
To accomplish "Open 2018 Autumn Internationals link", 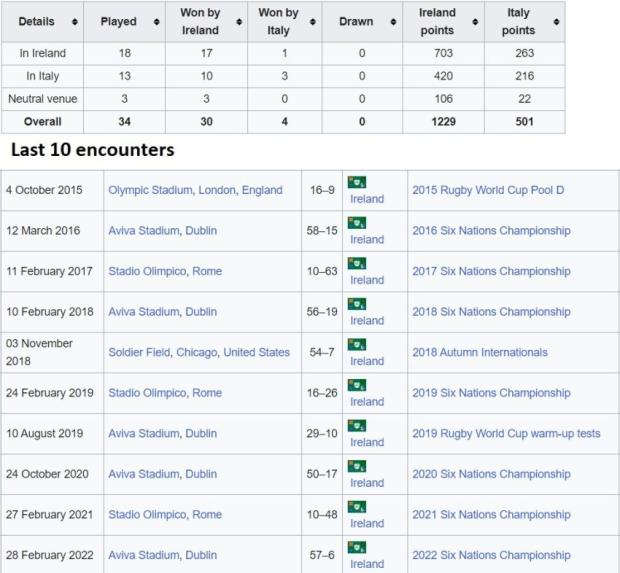I will pyautogui.click(x=480, y=352).
